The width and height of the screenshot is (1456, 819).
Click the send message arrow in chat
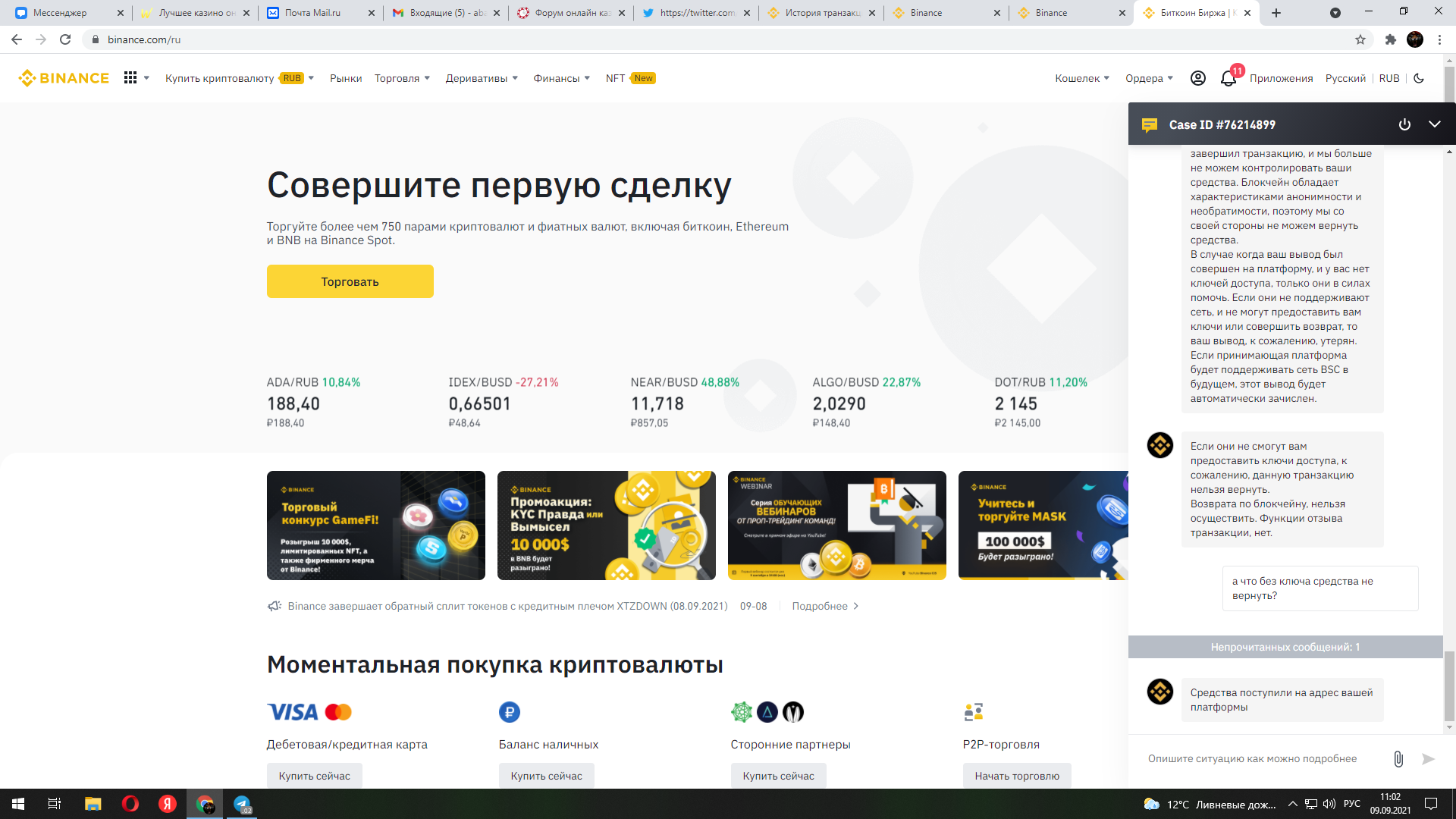[1429, 759]
